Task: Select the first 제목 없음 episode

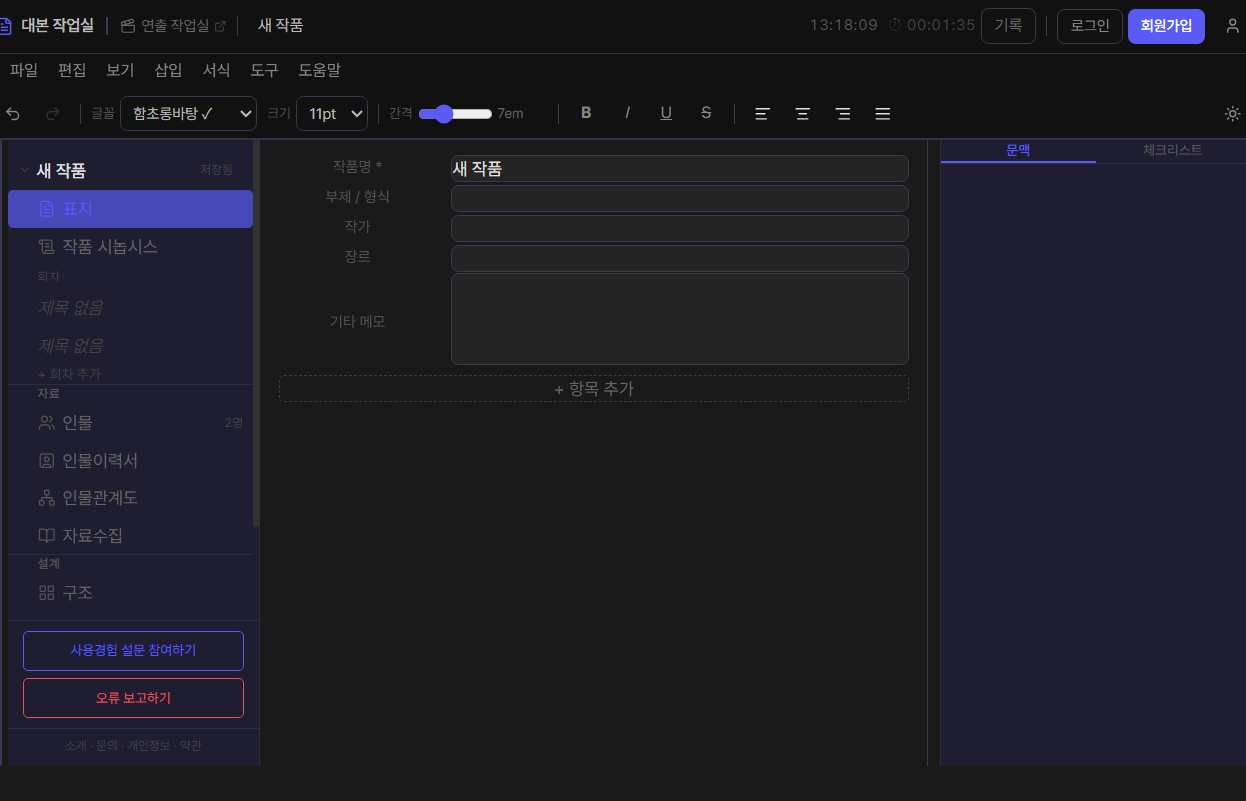Action: 130,308
